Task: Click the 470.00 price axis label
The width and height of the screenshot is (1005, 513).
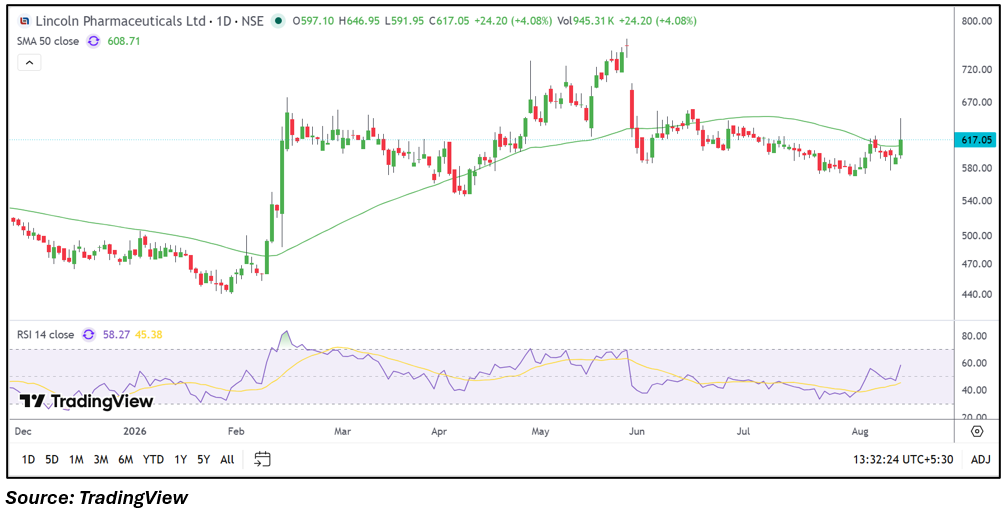Action: pos(977,264)
